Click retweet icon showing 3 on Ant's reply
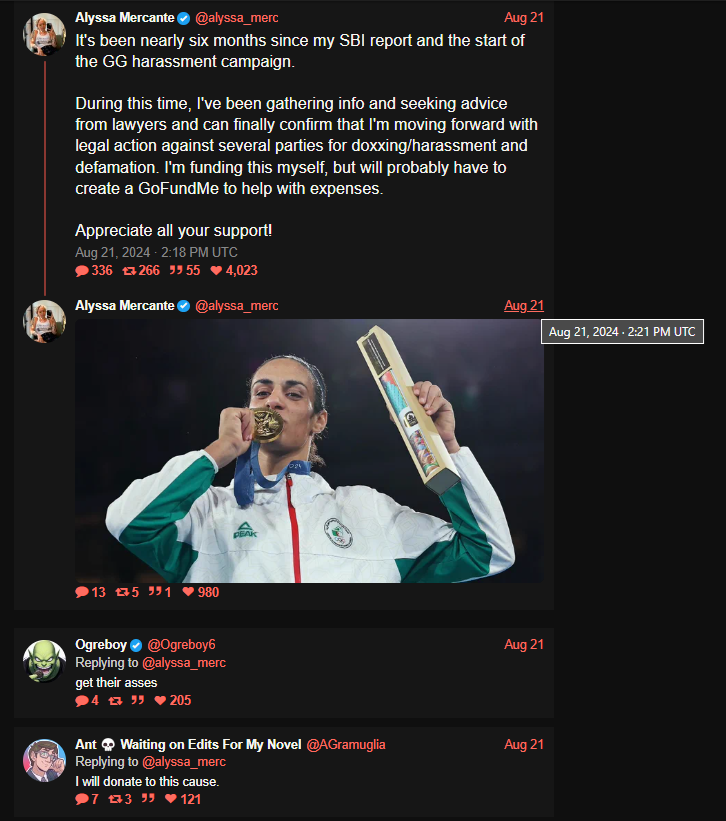 tap(115, 799)
